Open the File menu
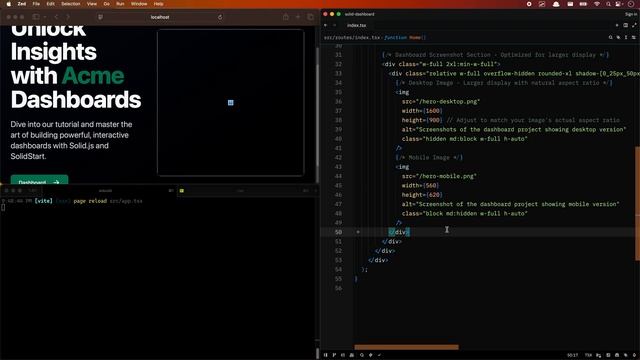The width and height of the screenshot is (640, 360). (x=36, y=4)
